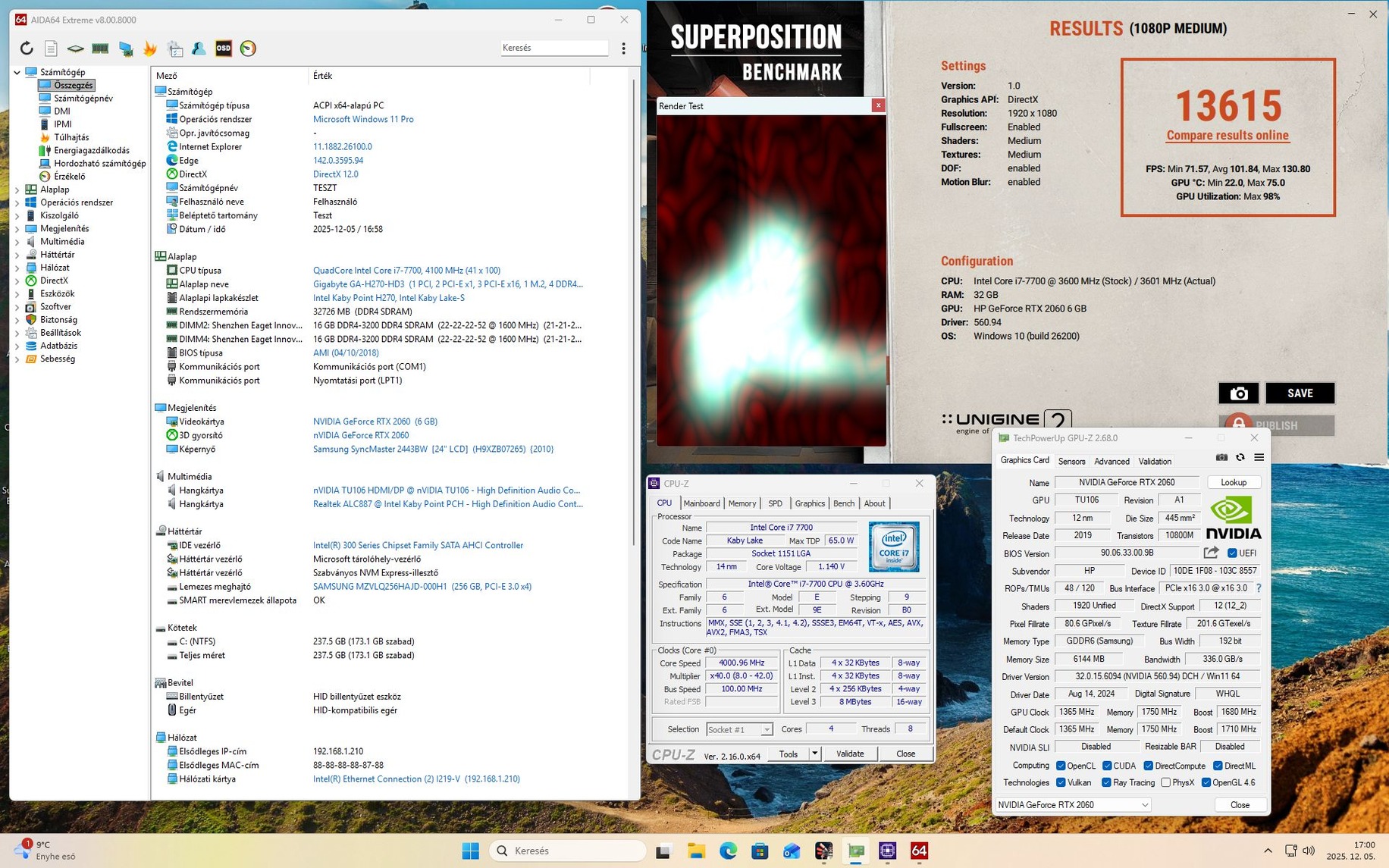
Task: Switch to the Sensors tab in GPU-Z
Action: coord(1071,461)
